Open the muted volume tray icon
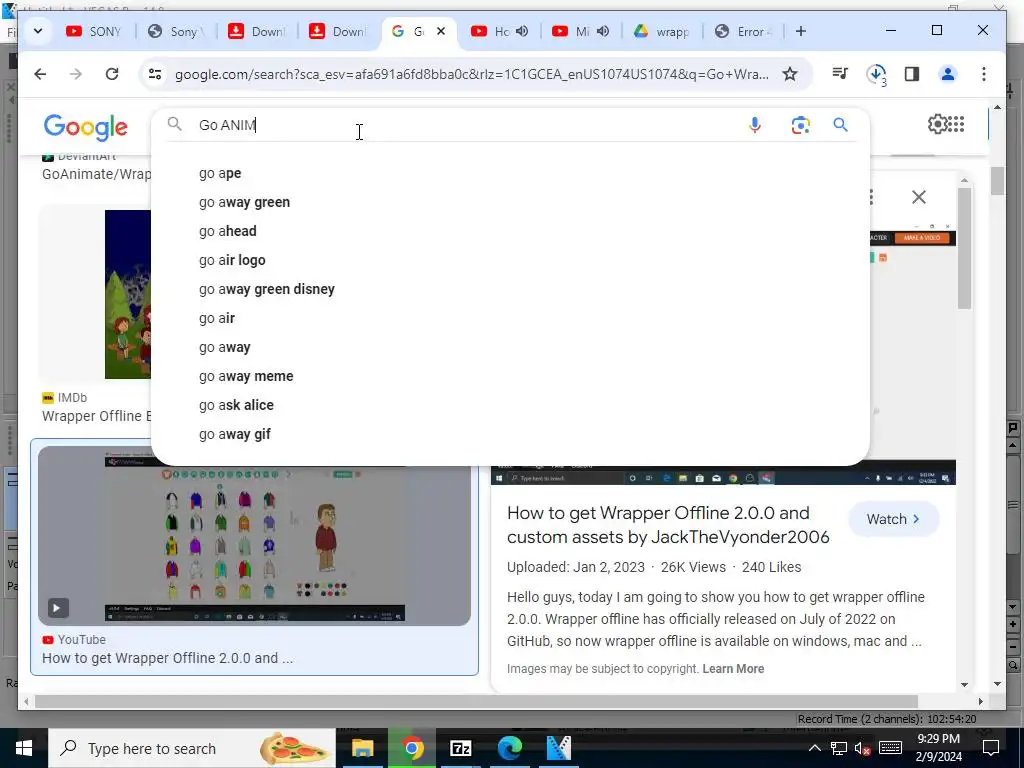Viewport: 1024px width, 768px height. (863, 748)
